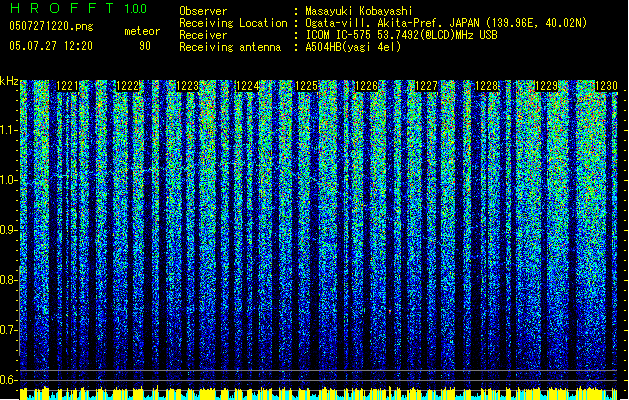Click the 1225 time marker
The width and height of the screenshot is (629, 400).
307,86
